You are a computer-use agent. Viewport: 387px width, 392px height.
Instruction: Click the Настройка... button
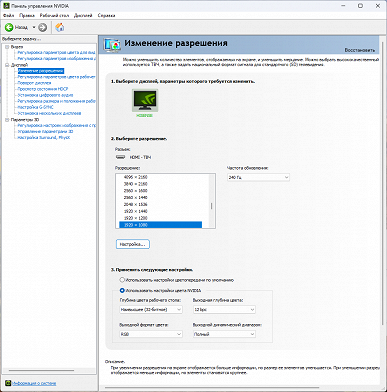(x=133, y=244)
